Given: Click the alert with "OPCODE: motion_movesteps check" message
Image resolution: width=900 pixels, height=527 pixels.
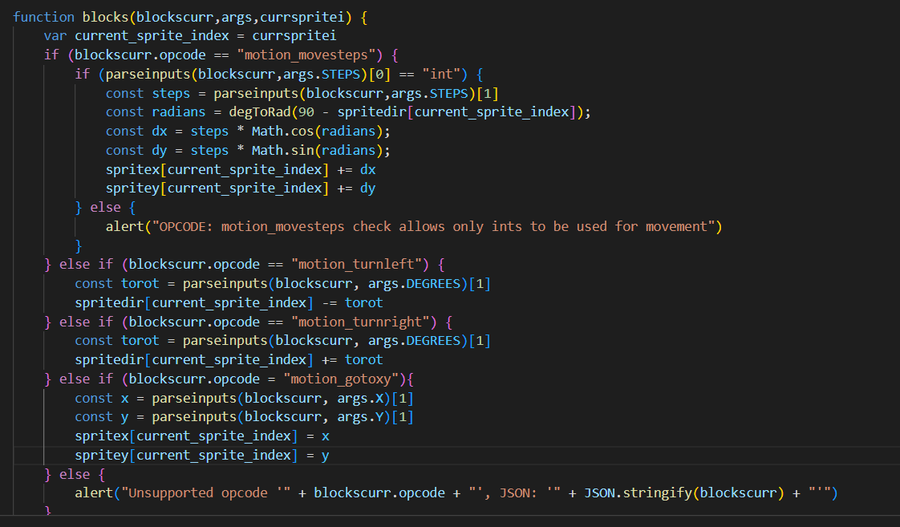Looking at the screenshot, I should coord(414,227).
